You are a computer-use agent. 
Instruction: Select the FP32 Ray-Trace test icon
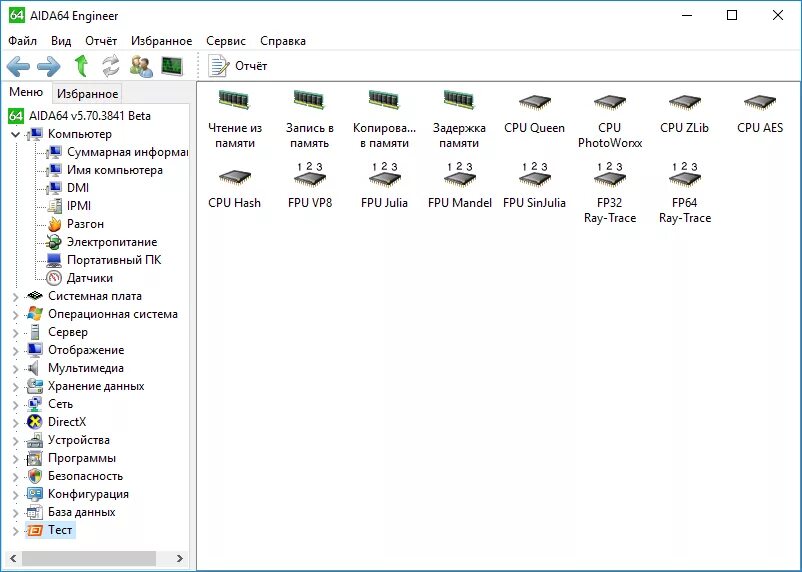tap(610, 193)
